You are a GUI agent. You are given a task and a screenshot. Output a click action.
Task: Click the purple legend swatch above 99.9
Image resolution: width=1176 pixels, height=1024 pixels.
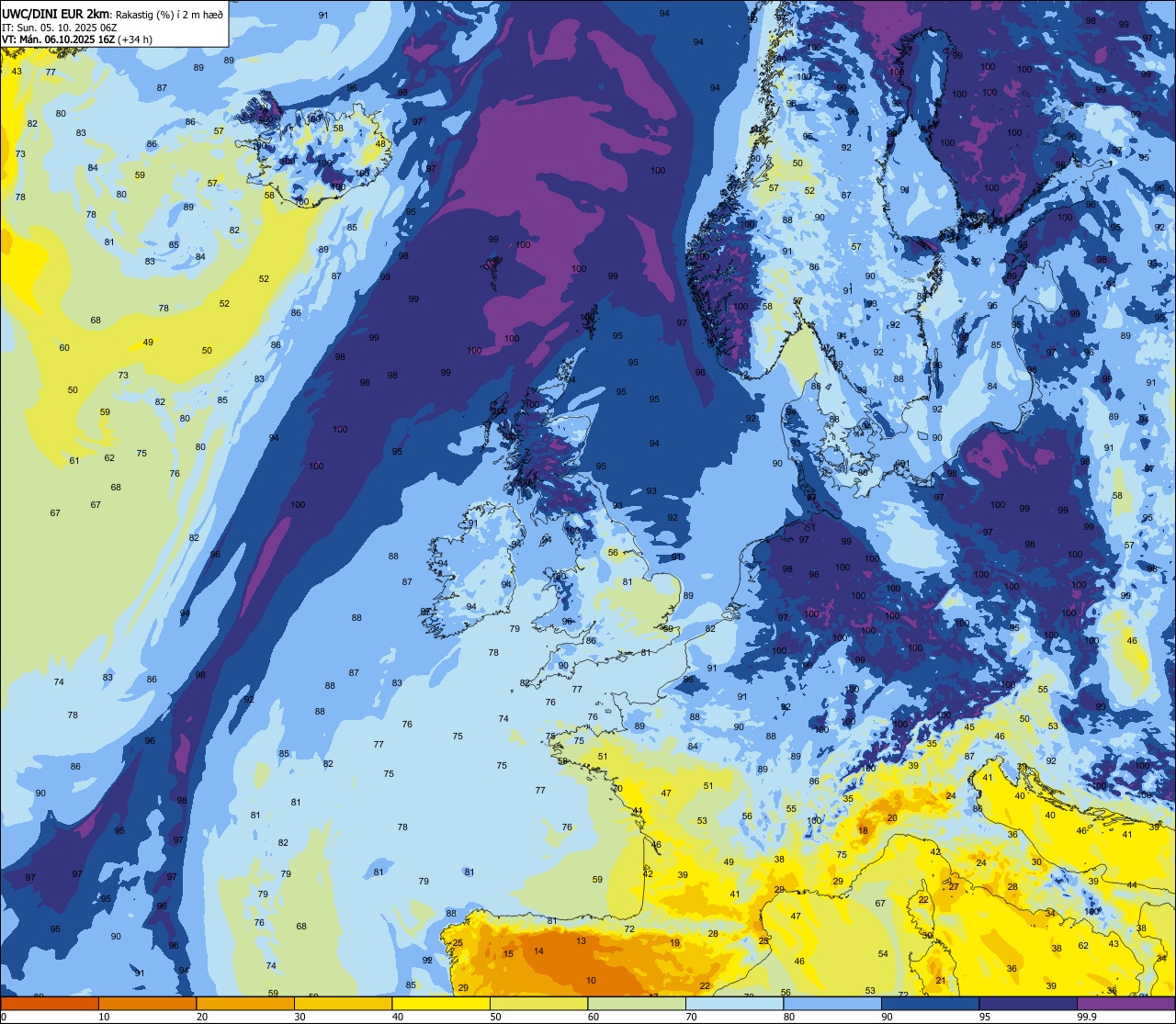(x=1125, y=1003)
